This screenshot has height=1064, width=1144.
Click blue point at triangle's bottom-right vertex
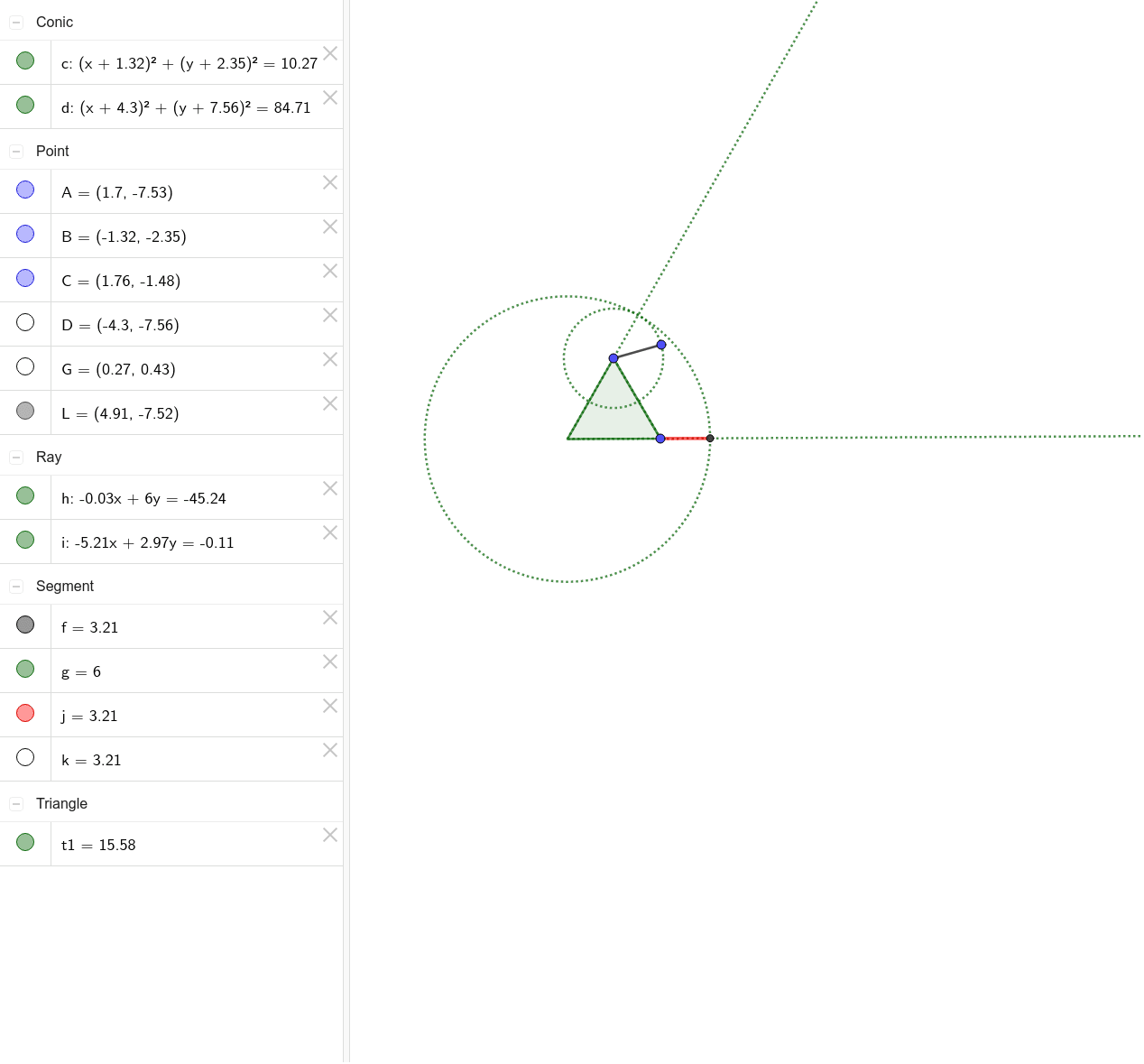660,439
